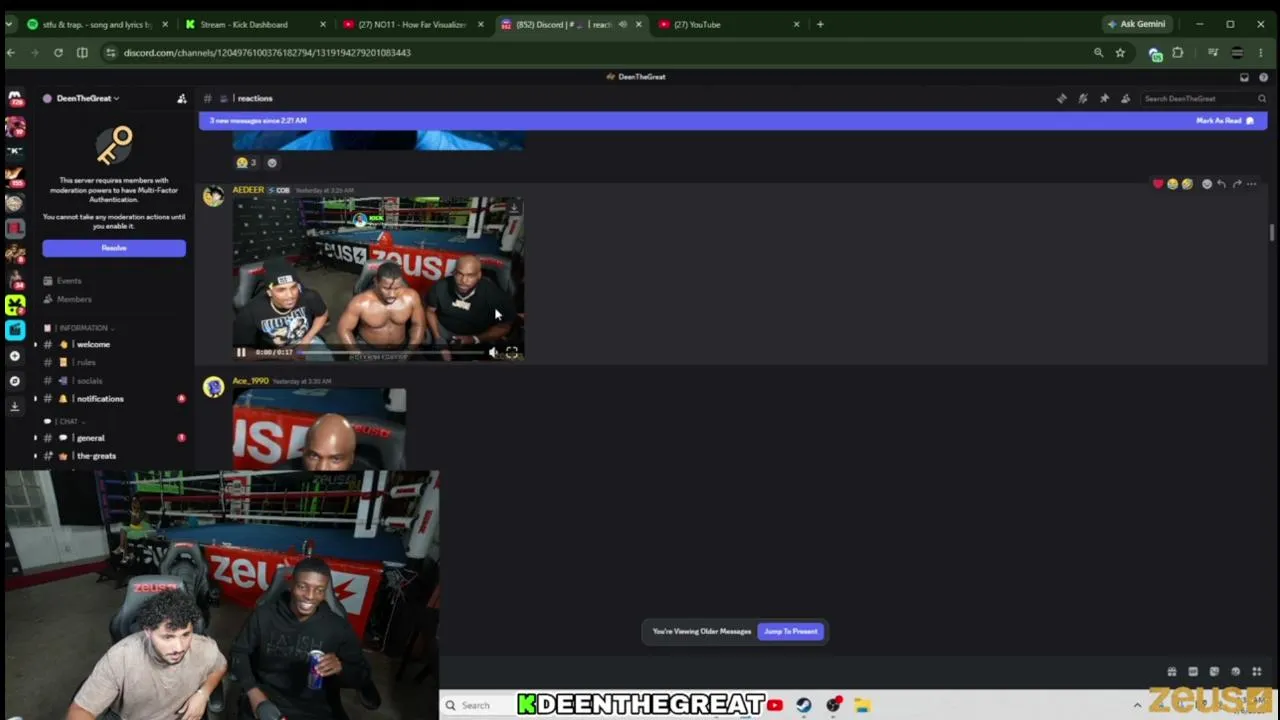Open emoji picker for AEDEER's message
The width and height of the screenshot is (1280, 720).
[x=1207, y=184]
